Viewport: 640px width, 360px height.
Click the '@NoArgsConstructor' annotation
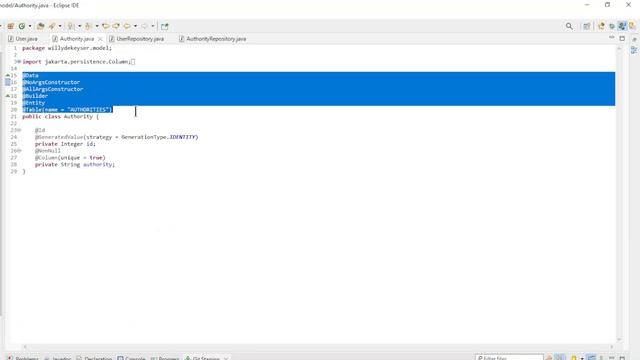[51, 82]
